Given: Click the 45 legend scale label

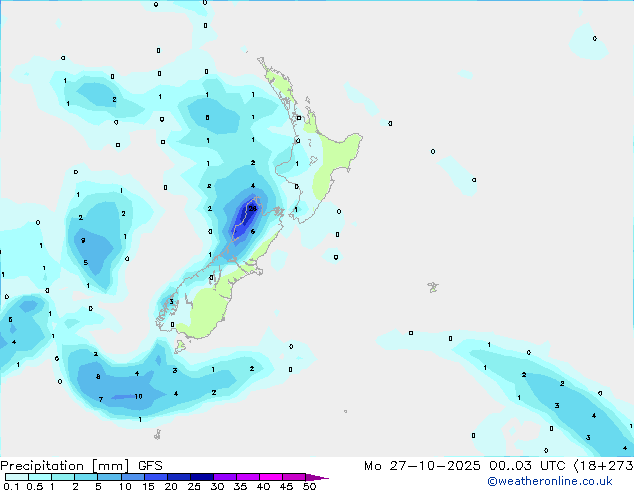Looking at the screenshot, I should click(x=286, y=486).
